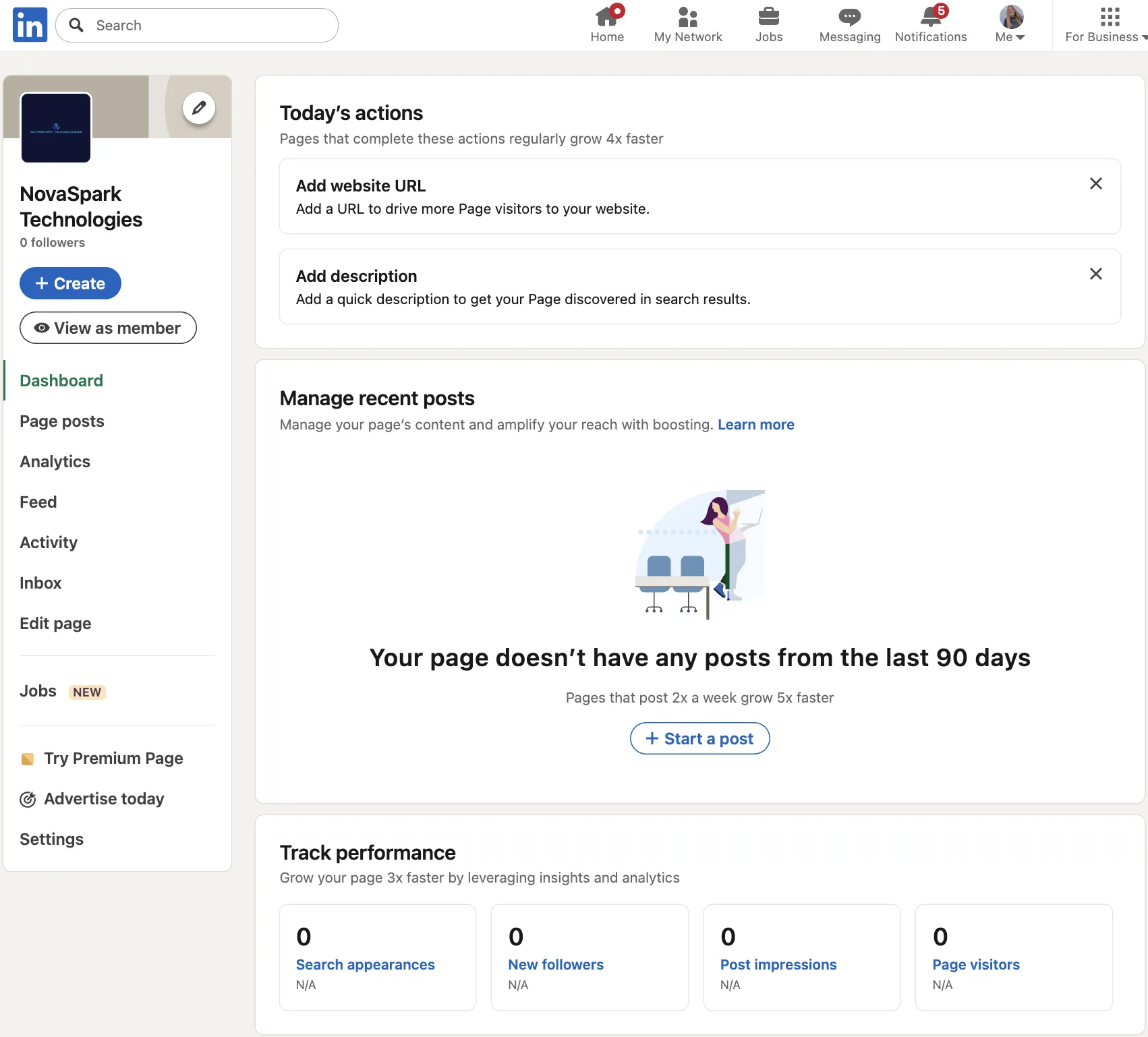Dismiss the Add description suggestion
The height and width of the screenshot is (1037, 1148).
[x=1095, y=274]
